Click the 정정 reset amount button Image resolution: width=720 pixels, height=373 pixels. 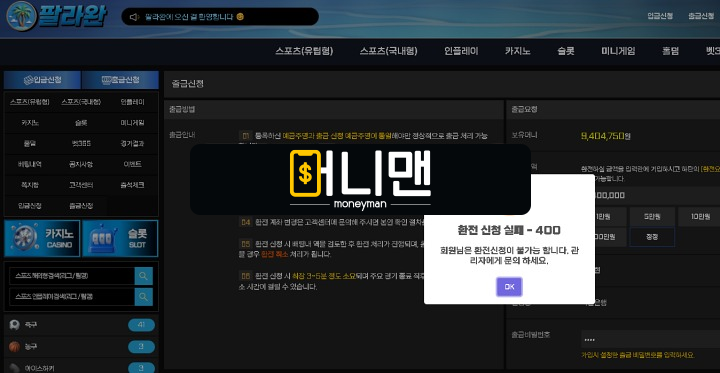[x=652, y=237]
